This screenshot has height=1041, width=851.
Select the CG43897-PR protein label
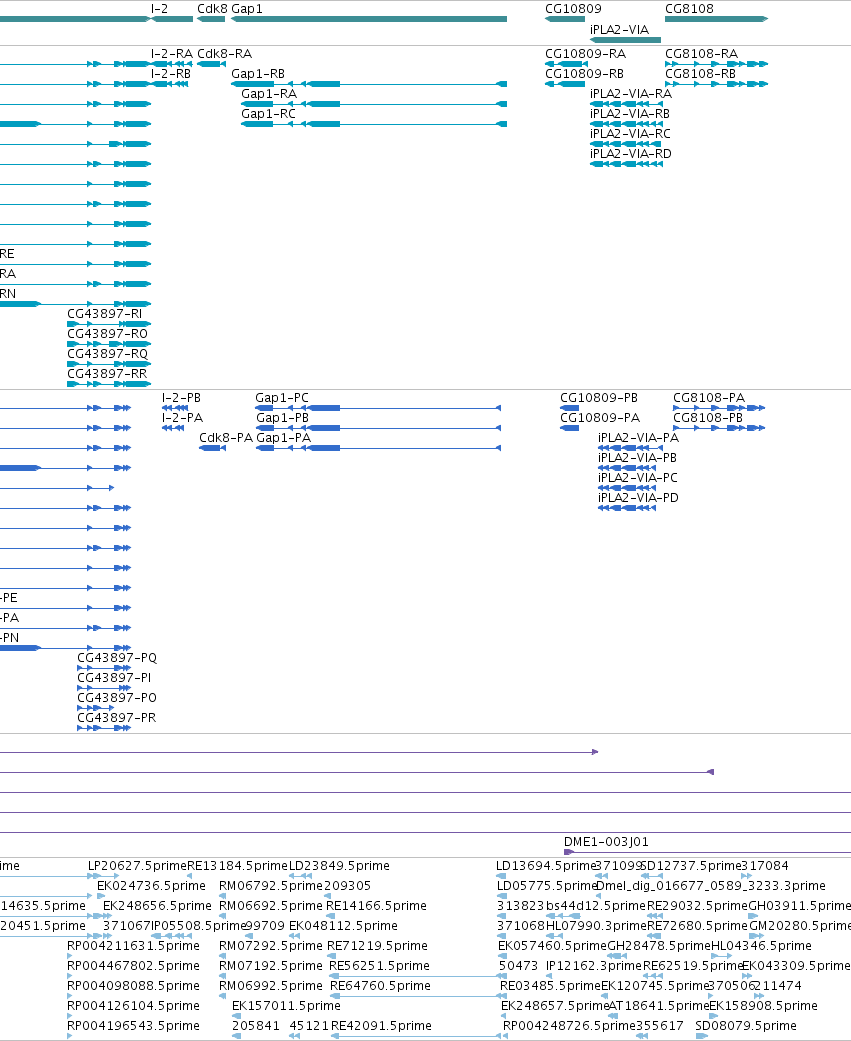[117, 717]
